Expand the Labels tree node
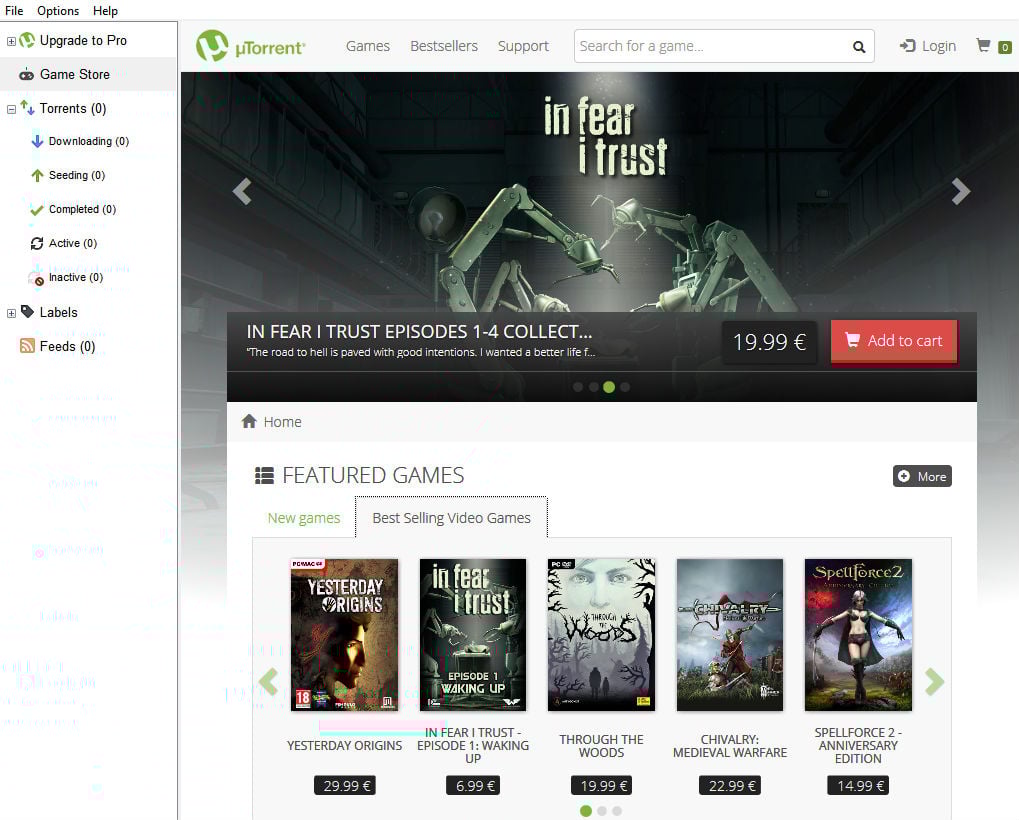Image resolution: width=1019 pixels, height=820 pixels. [x=11, y=313]
